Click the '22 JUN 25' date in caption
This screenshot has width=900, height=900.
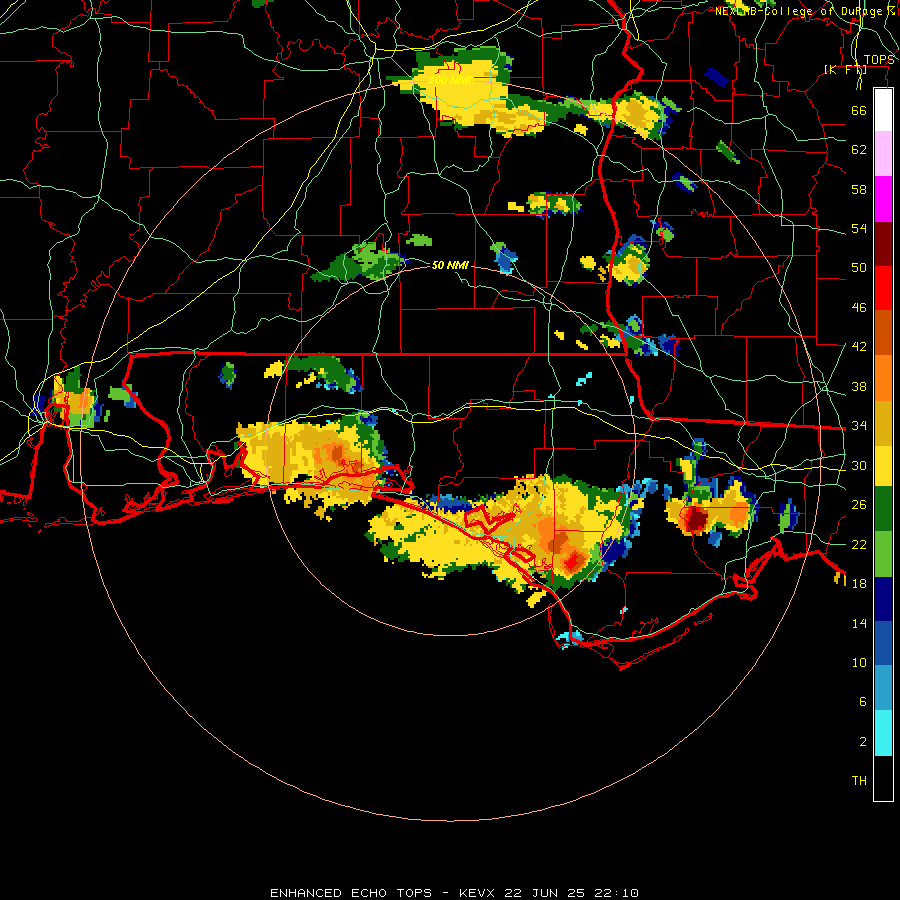[x=545, y=893]
